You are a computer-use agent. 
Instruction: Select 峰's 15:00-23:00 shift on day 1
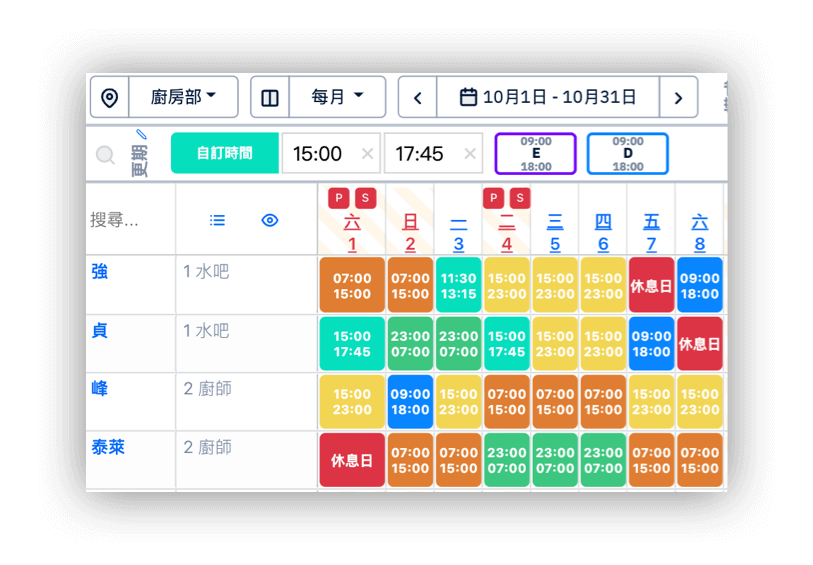(x=352, y=402)
